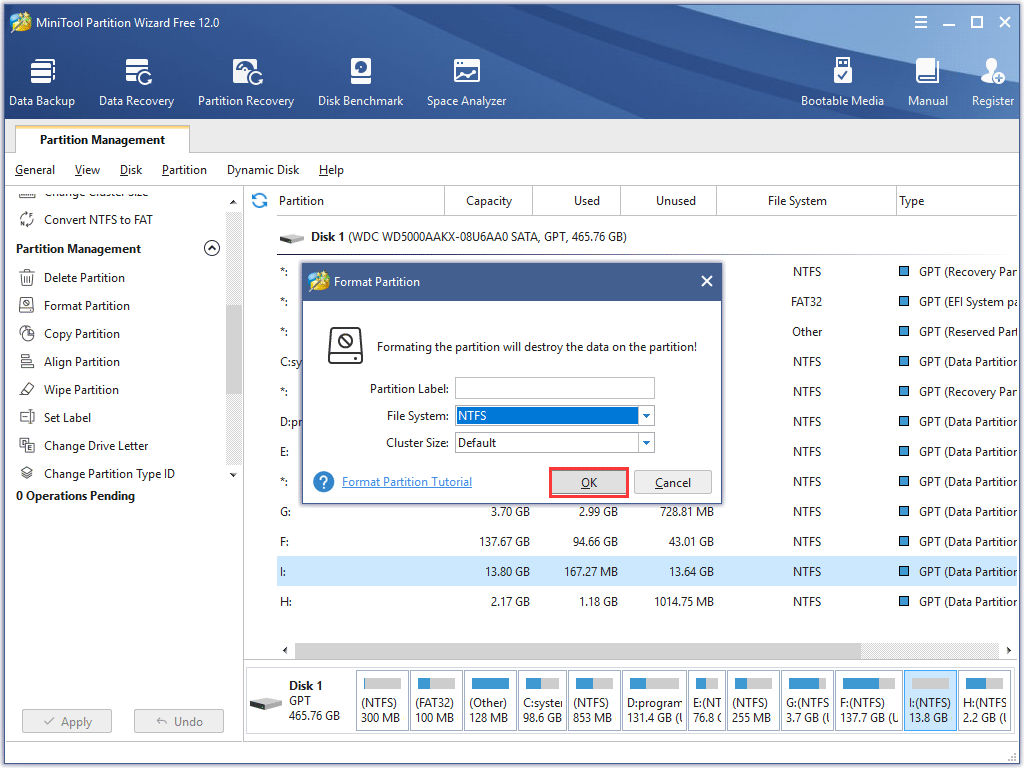This screenshot has height=768, width=1024.
Task: Select the H: partition row
Action: click(x=647, y=601)
